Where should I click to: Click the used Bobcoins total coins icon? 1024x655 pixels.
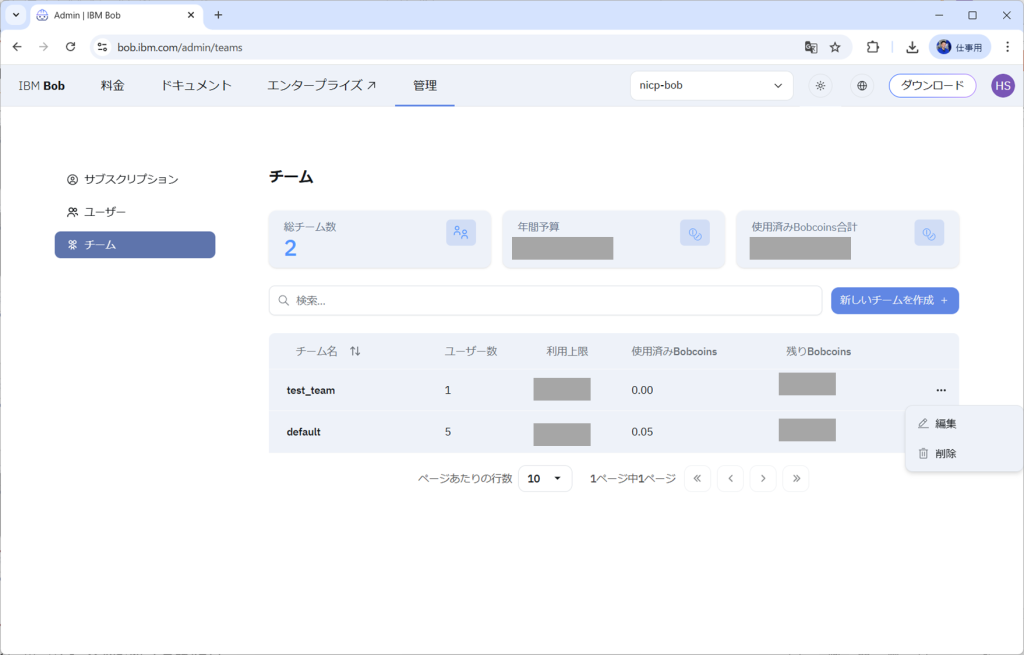(x=929, y=232)
